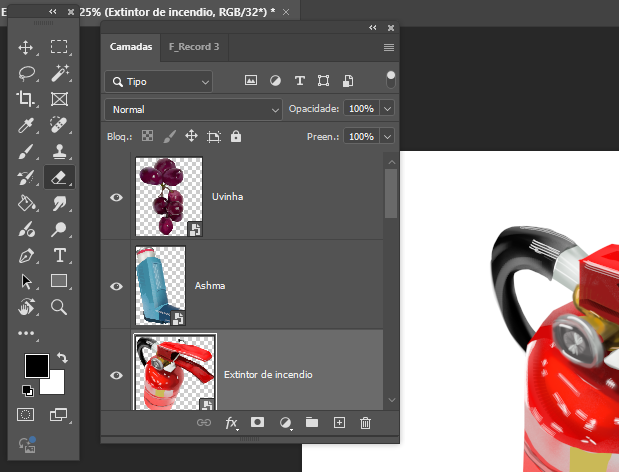The image size is (619, 472).
Task: Hide the Extintor de incendio layer
Action: click(x=116, y=375)
